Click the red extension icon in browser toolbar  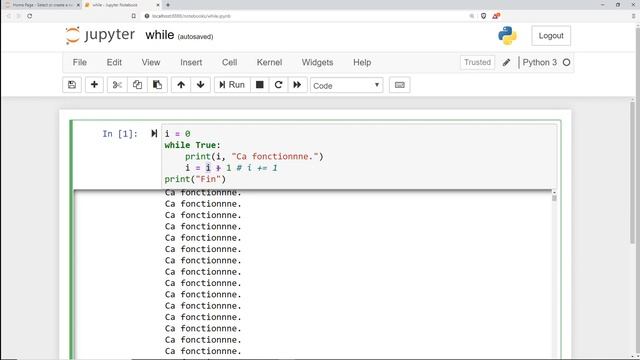pos(496,16)
